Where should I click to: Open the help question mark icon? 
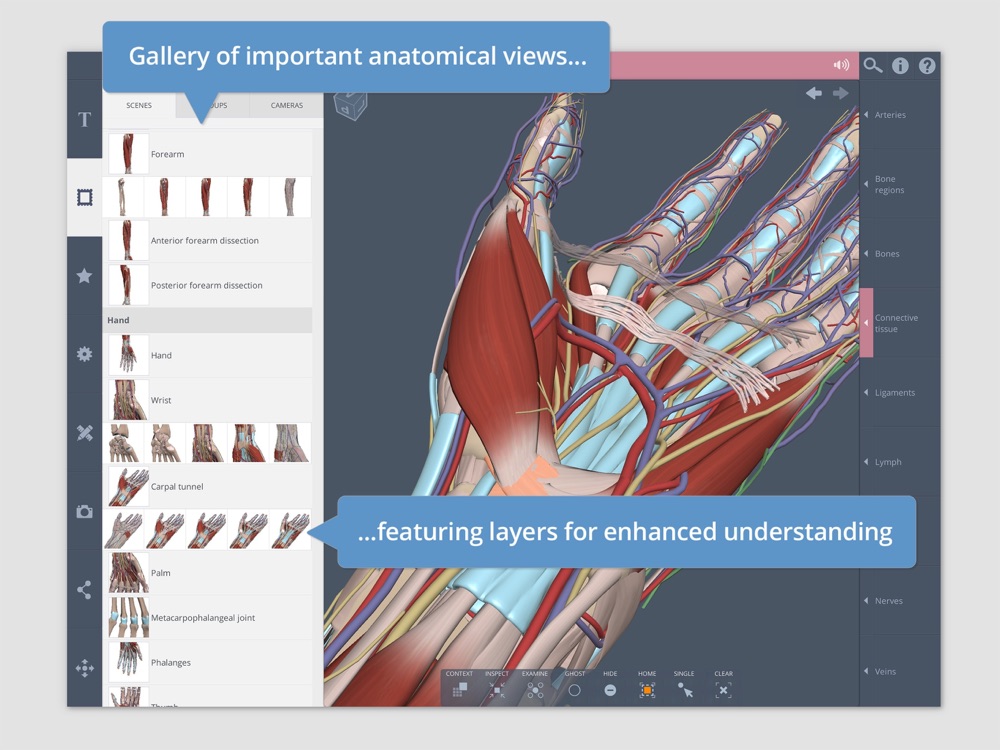pos(927,65)
